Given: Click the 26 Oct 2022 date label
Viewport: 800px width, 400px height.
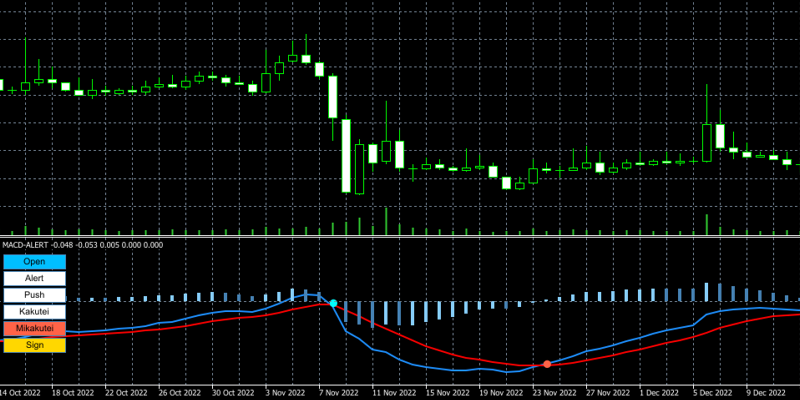Looking at the screenshot, I should point(180,393).
